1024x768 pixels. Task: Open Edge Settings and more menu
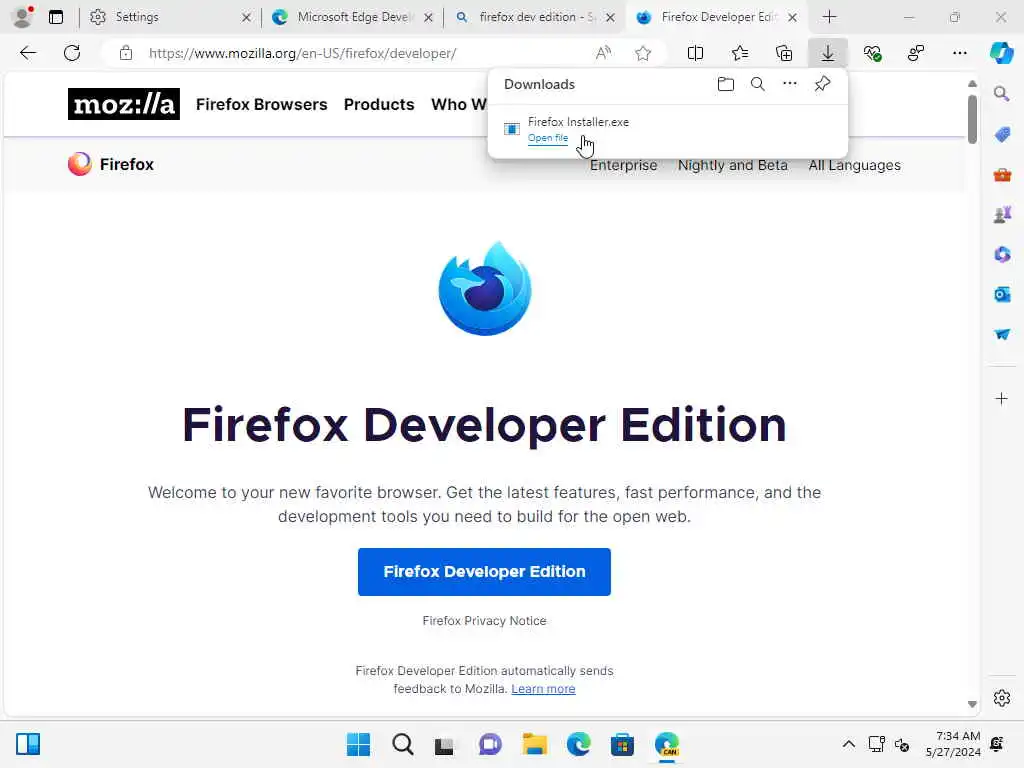coord(959,53)
